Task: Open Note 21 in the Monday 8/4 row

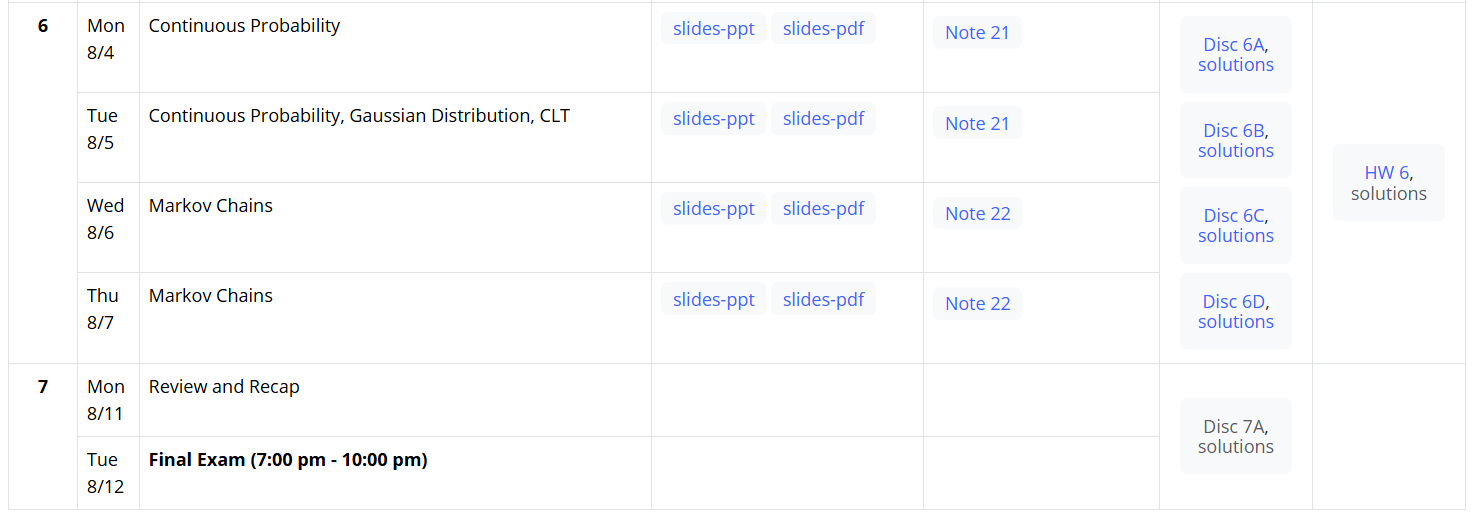Action: tap(977, 33)
